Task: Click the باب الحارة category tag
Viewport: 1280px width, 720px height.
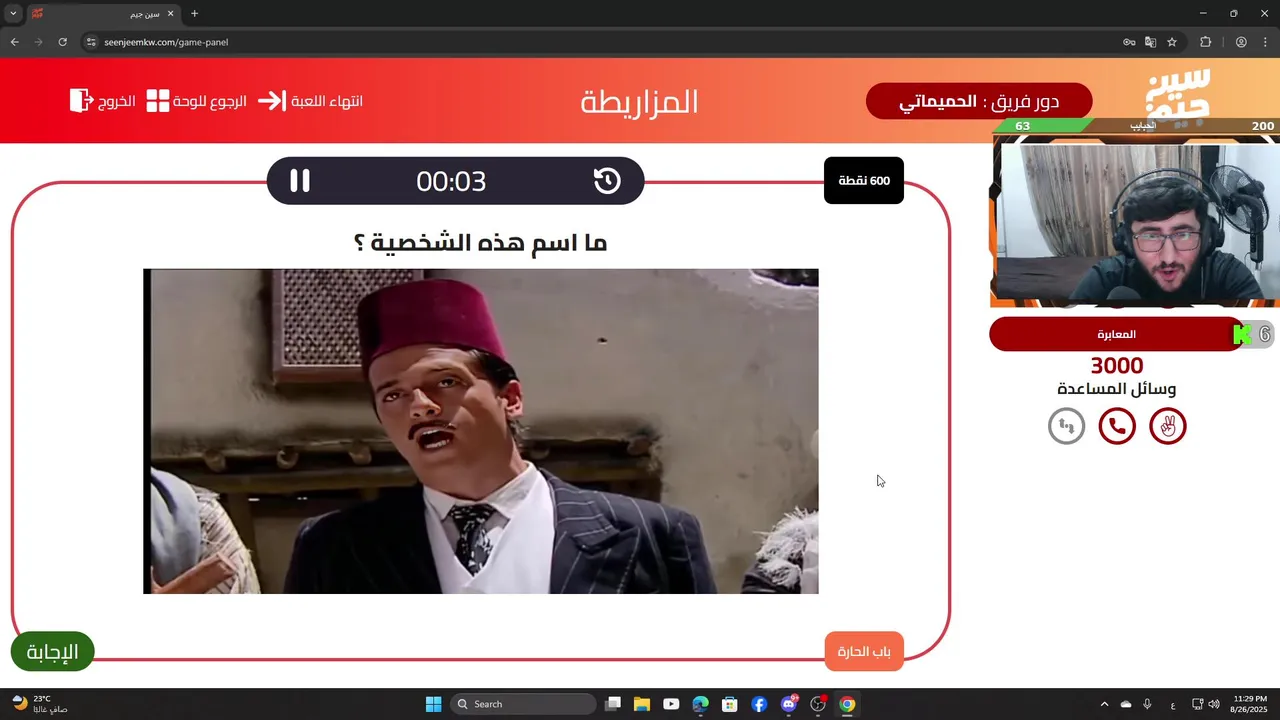Action: [864, 652]
